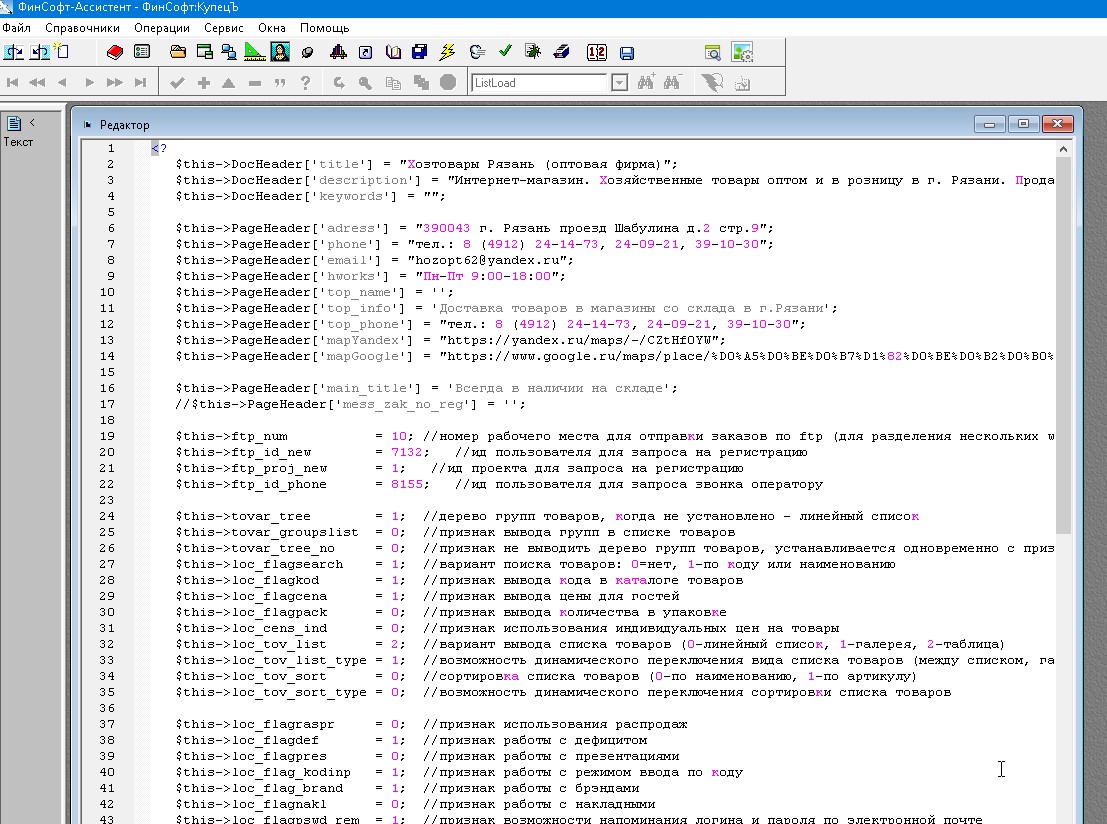This screenshot has width=1107, height=824.
Task: Click inside the ListLoad text field
Action: pyautogui.click(x=540, y=83)
